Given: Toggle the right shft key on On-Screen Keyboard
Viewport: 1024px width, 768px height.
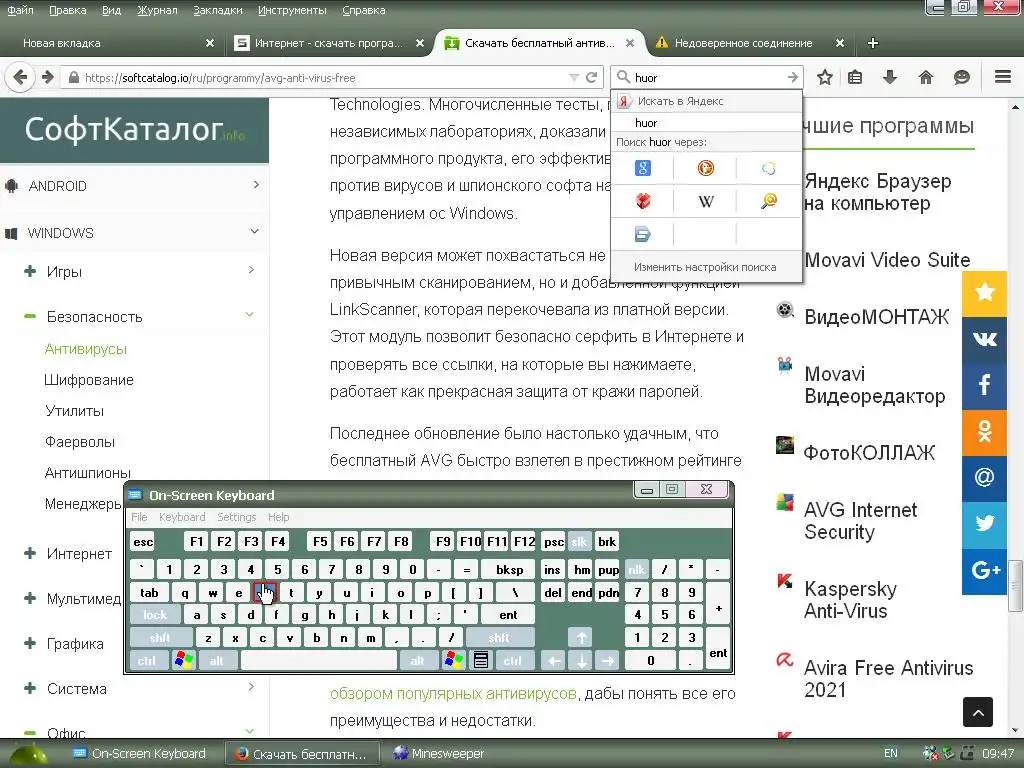Looking at the screenshot, I should (x=499, y=637).
